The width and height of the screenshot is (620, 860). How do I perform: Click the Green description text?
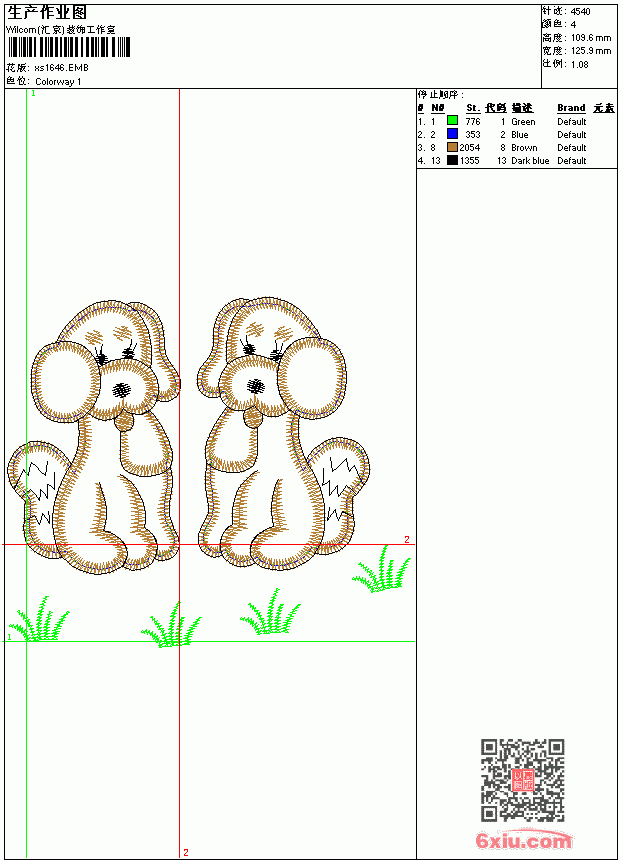(x=523, y=122)
